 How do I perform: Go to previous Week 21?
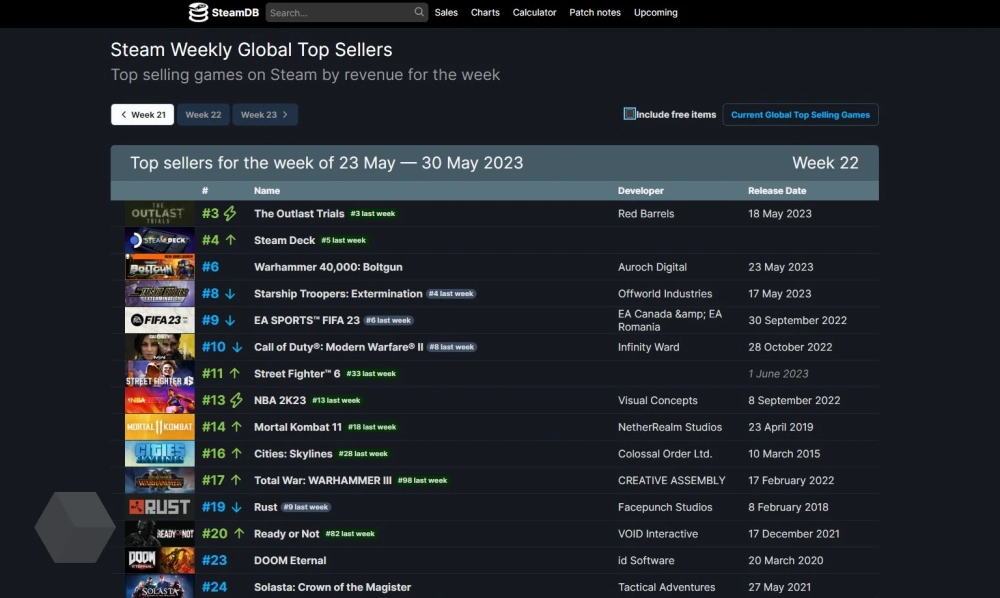[142, 115]
